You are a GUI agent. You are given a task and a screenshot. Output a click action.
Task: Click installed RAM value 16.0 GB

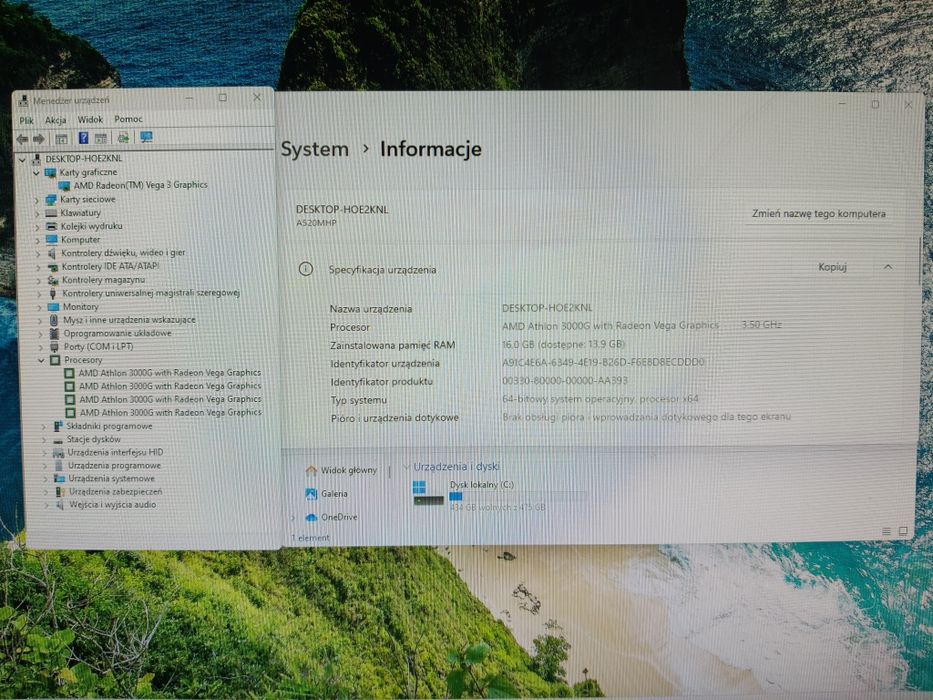[563, 344]
